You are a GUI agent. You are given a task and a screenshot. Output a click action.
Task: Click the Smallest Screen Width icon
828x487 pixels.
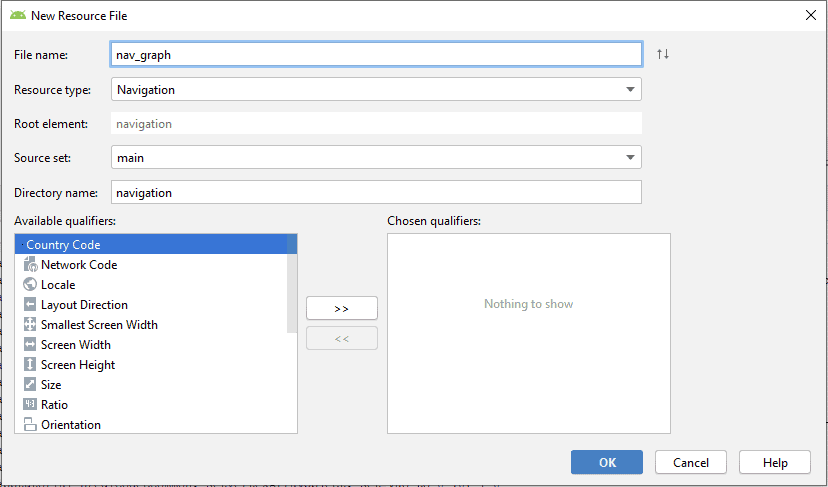[x=30, y=325]
